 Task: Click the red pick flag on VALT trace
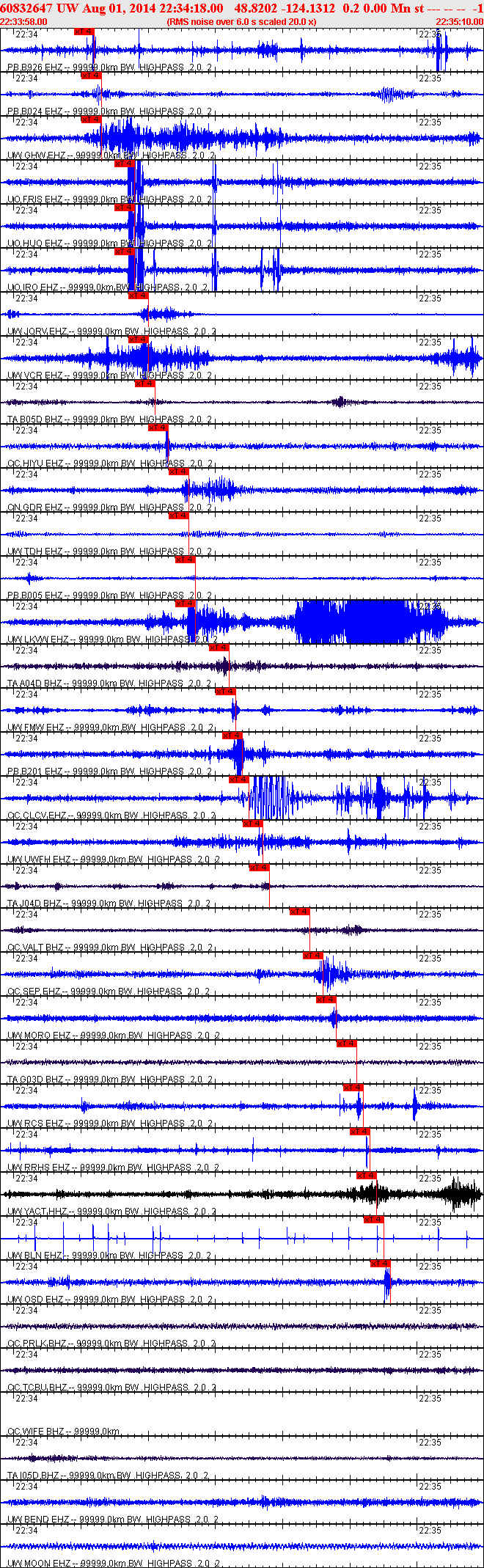(299, 912)
